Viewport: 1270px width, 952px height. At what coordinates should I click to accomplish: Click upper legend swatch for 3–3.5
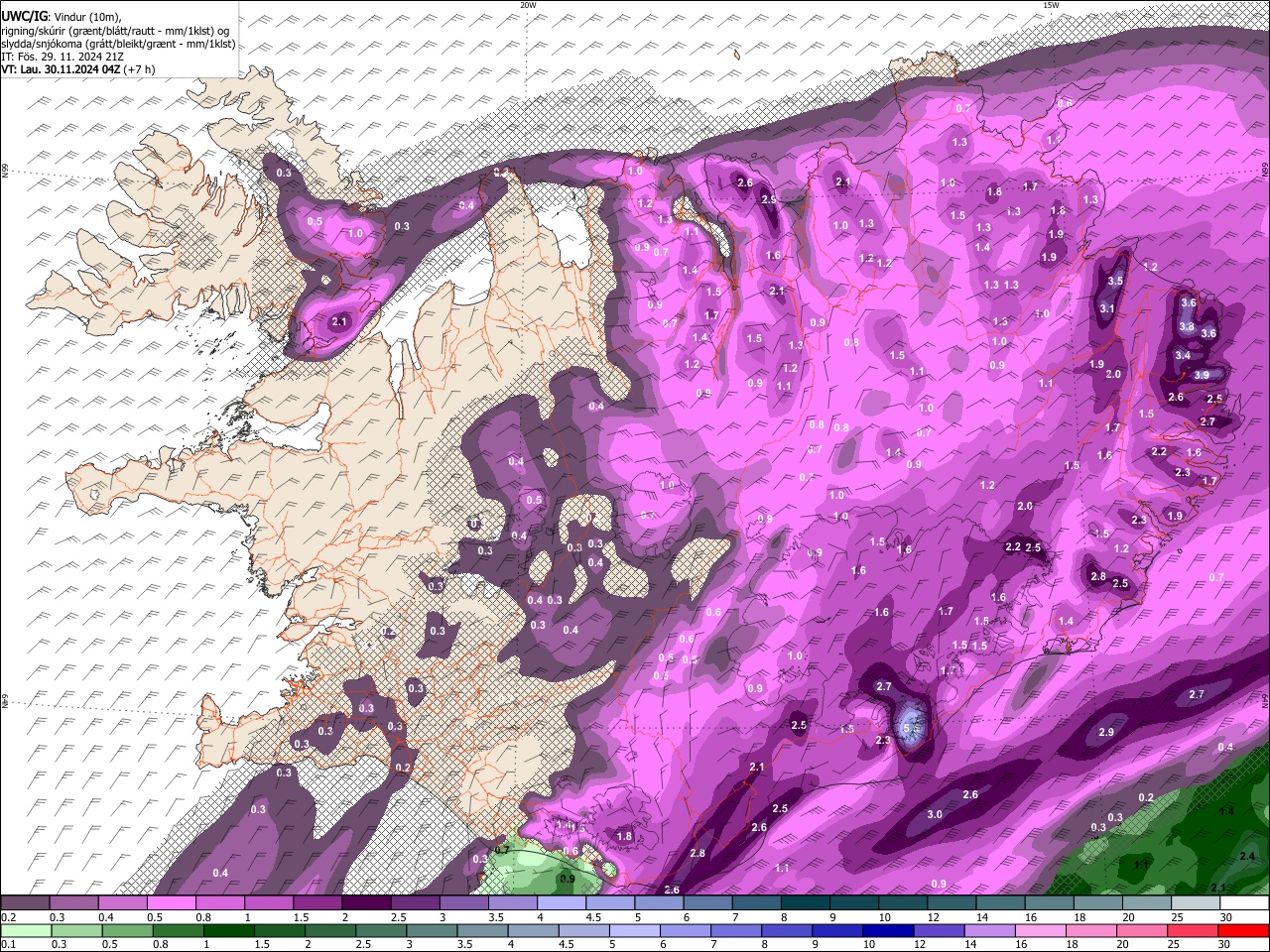pos(463,903)
